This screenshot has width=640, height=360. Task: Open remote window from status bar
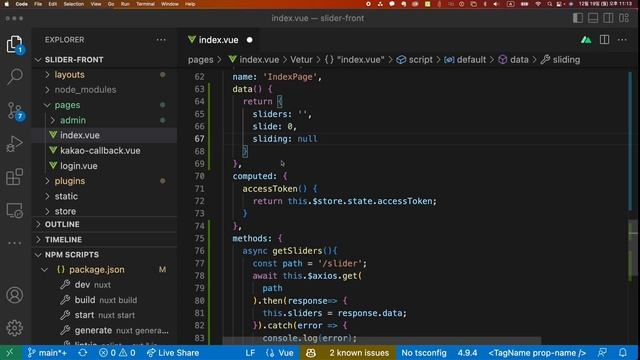coord(10,353)
